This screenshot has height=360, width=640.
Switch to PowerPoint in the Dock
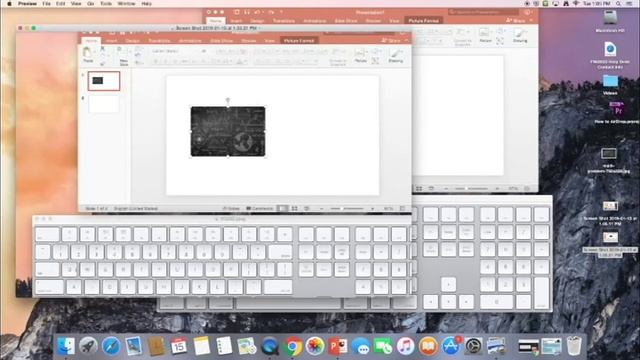338,346
